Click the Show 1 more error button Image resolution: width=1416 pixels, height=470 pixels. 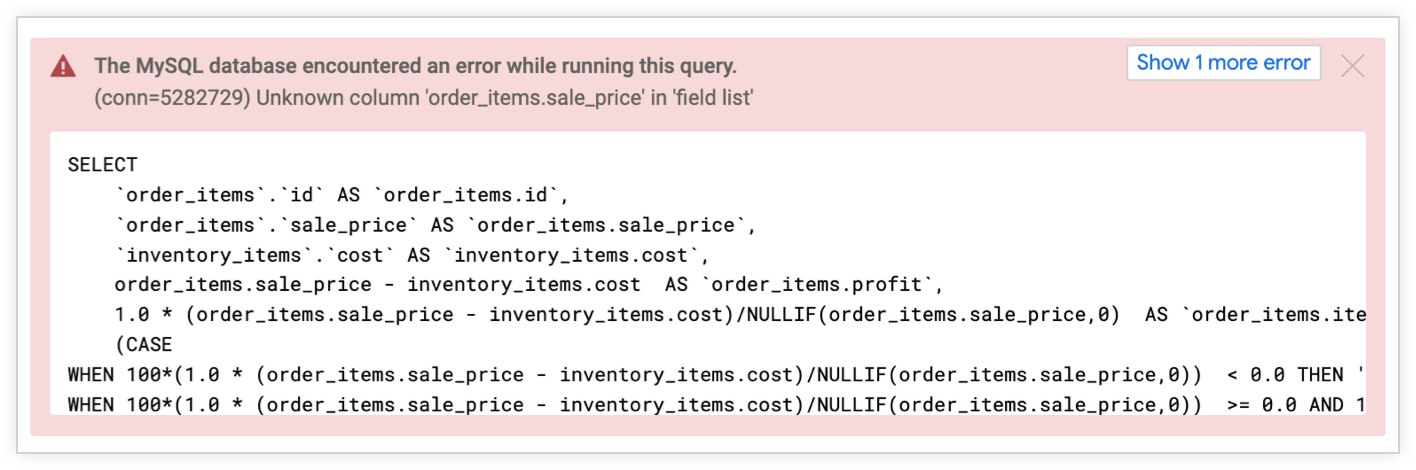coord(1223,63)
